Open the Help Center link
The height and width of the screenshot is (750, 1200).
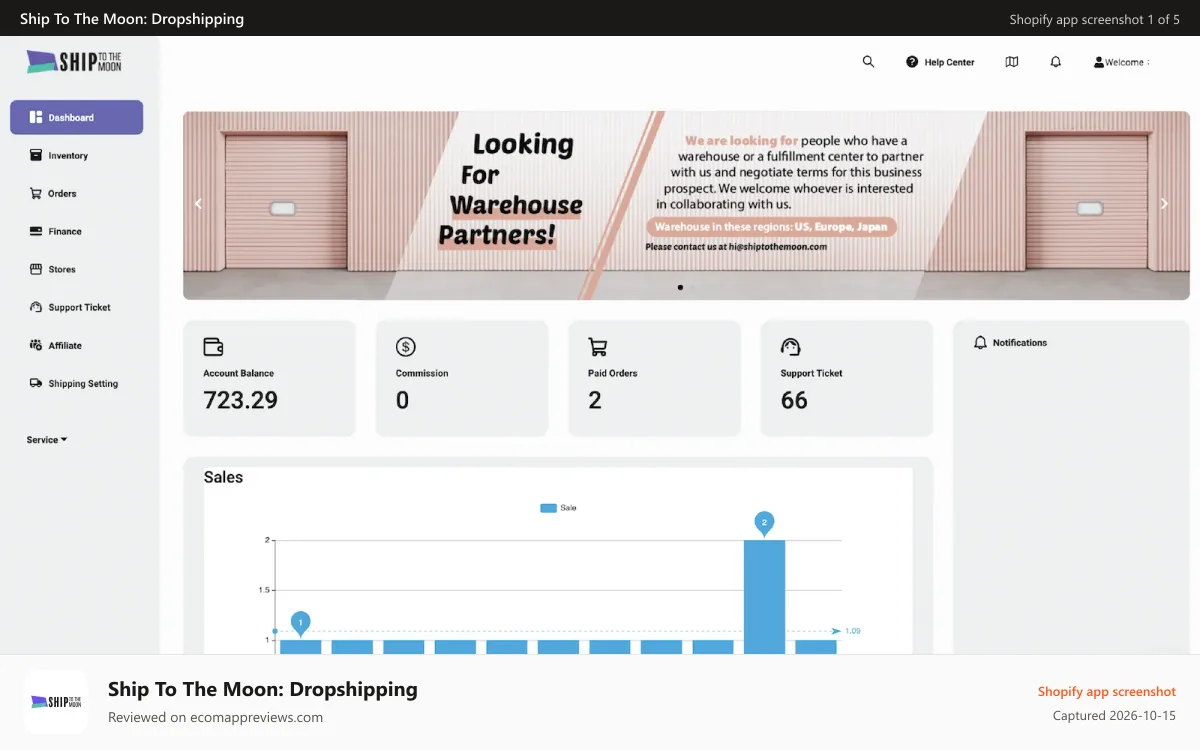pos(940,62)
